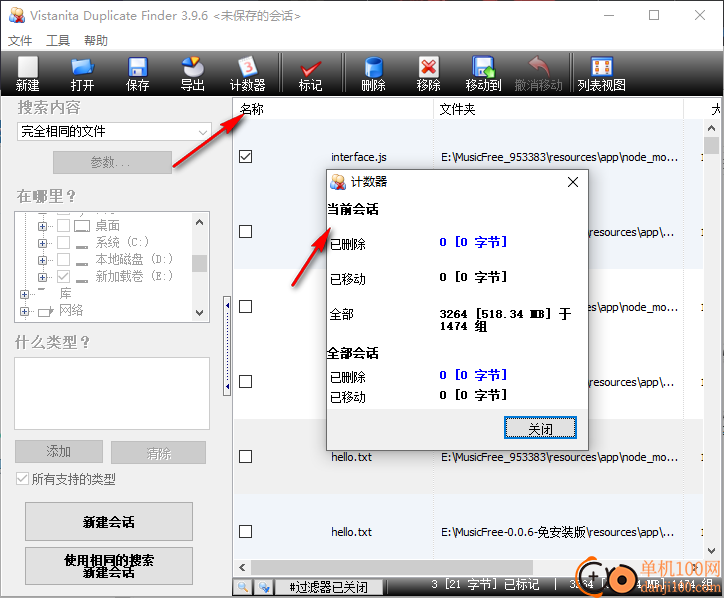Click the panel splitter collapse handle
724x598 pixels.
[x=227, y=346]
